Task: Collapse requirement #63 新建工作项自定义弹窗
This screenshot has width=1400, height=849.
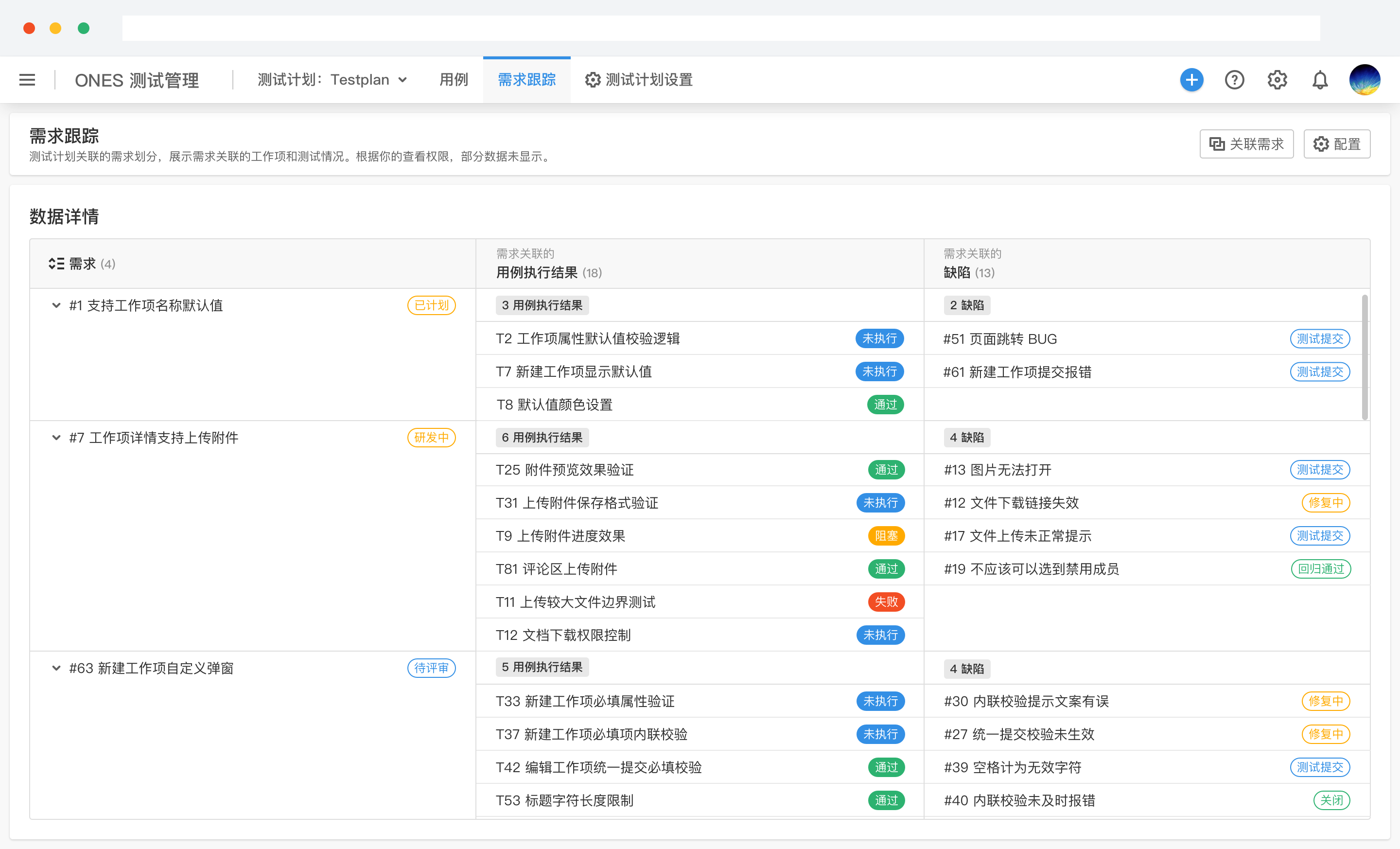Action: tap(56, 668)
